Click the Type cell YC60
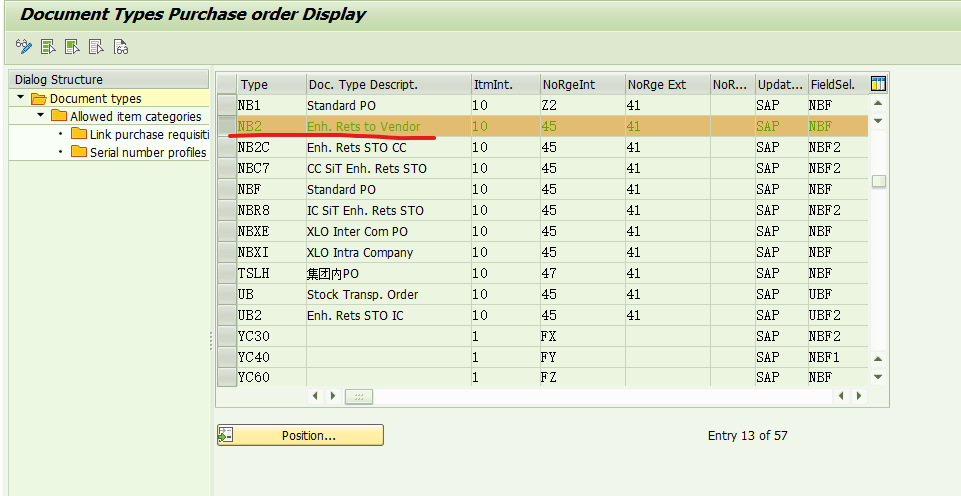961x496 pixels. tap(272, 377)
